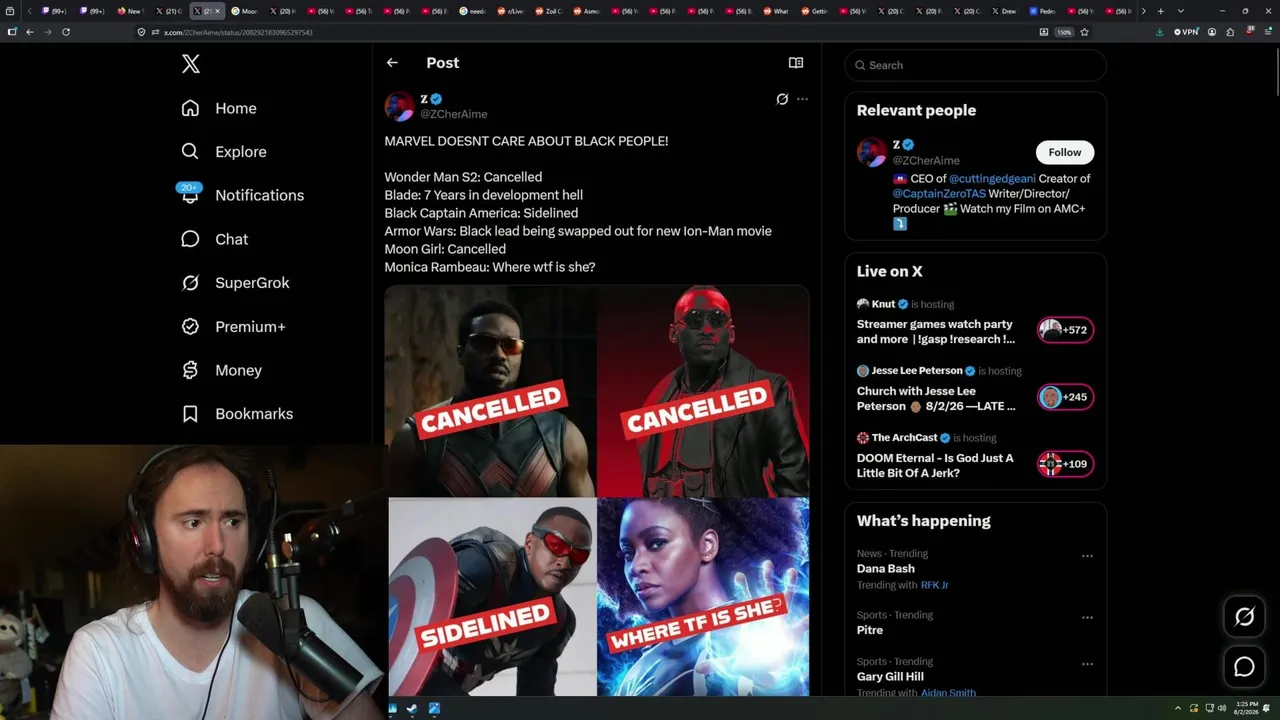Switch to the Zoil browser tab
1280x720 pixels.
(x=549, y=11)
